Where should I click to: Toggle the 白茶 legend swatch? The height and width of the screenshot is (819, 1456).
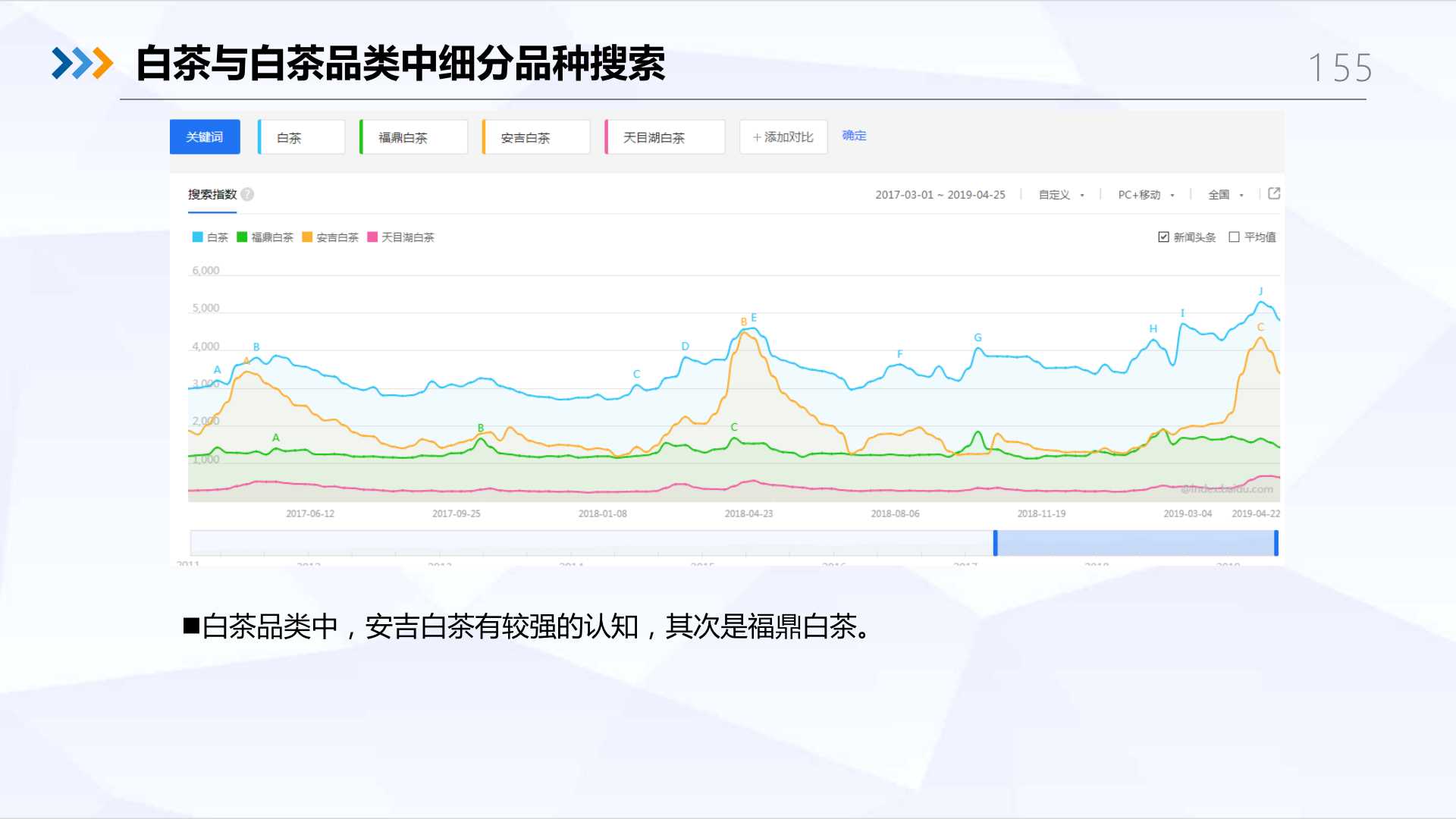click(198, 237)
